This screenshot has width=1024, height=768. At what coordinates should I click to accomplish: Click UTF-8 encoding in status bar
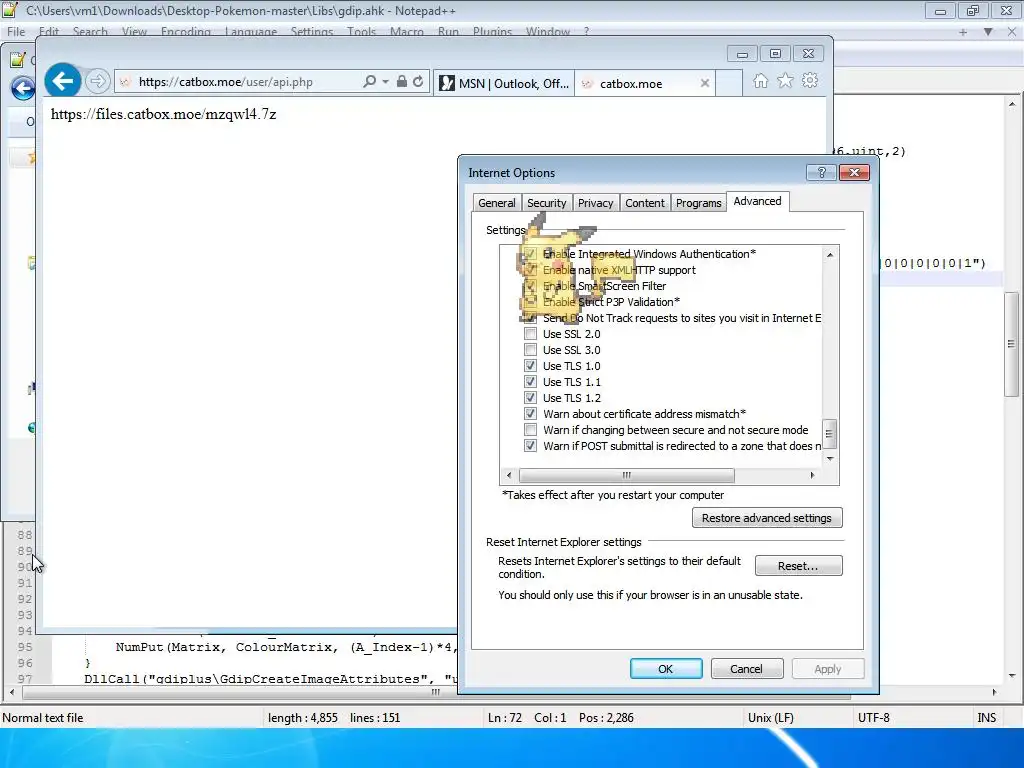click(874, 718)
